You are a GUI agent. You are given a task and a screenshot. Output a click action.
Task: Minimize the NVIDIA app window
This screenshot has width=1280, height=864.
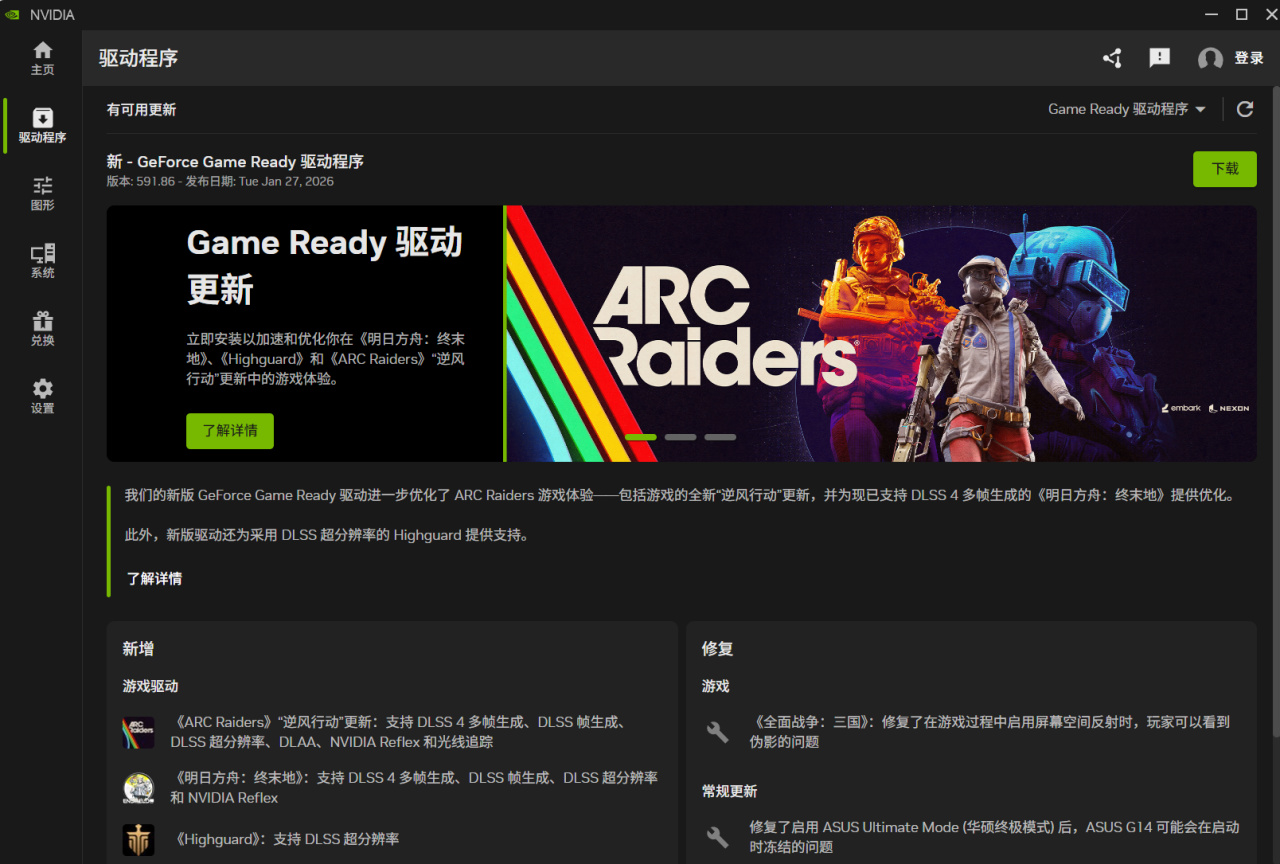pos(1213,14)
